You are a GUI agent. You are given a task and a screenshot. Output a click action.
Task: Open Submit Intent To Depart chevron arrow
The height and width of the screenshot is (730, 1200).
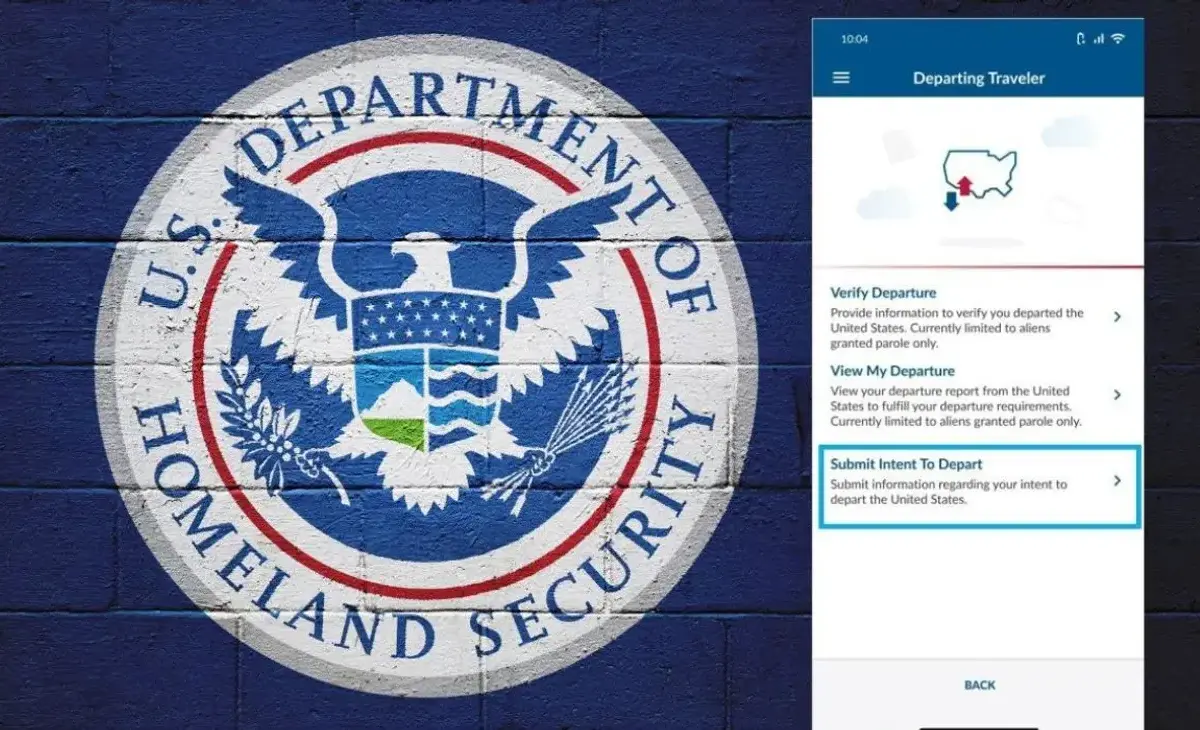click(x=1117, y=481)
